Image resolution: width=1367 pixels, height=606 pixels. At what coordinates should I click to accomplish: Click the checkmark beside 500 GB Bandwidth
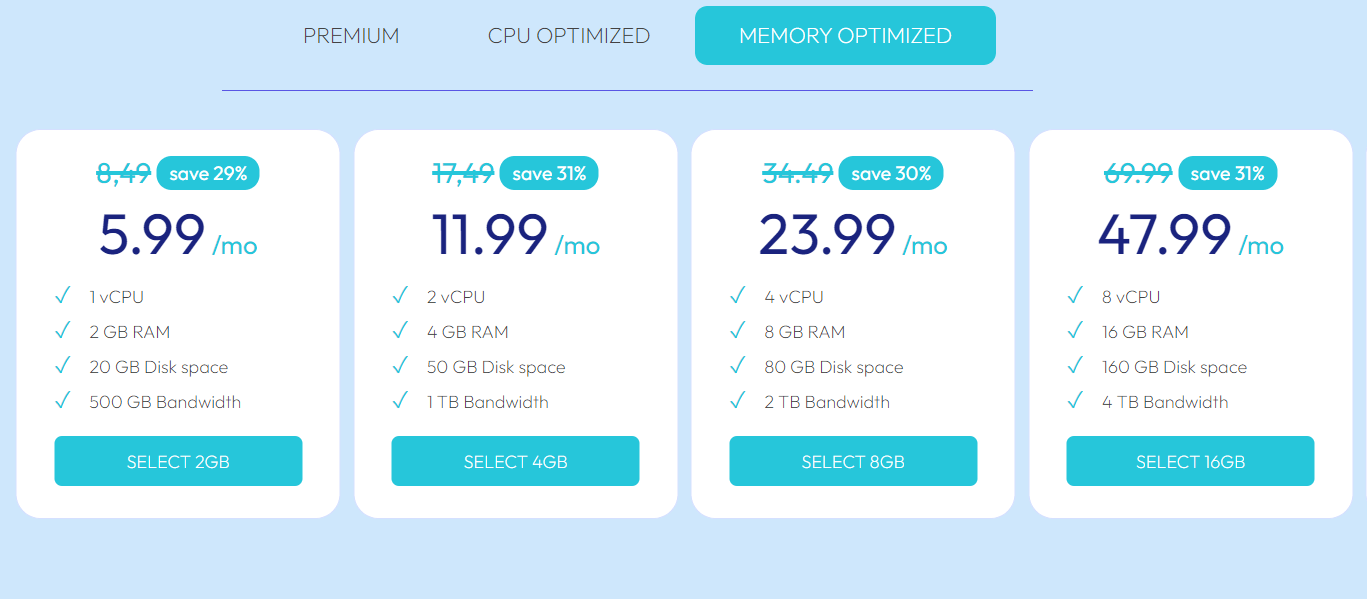[62, 400]
